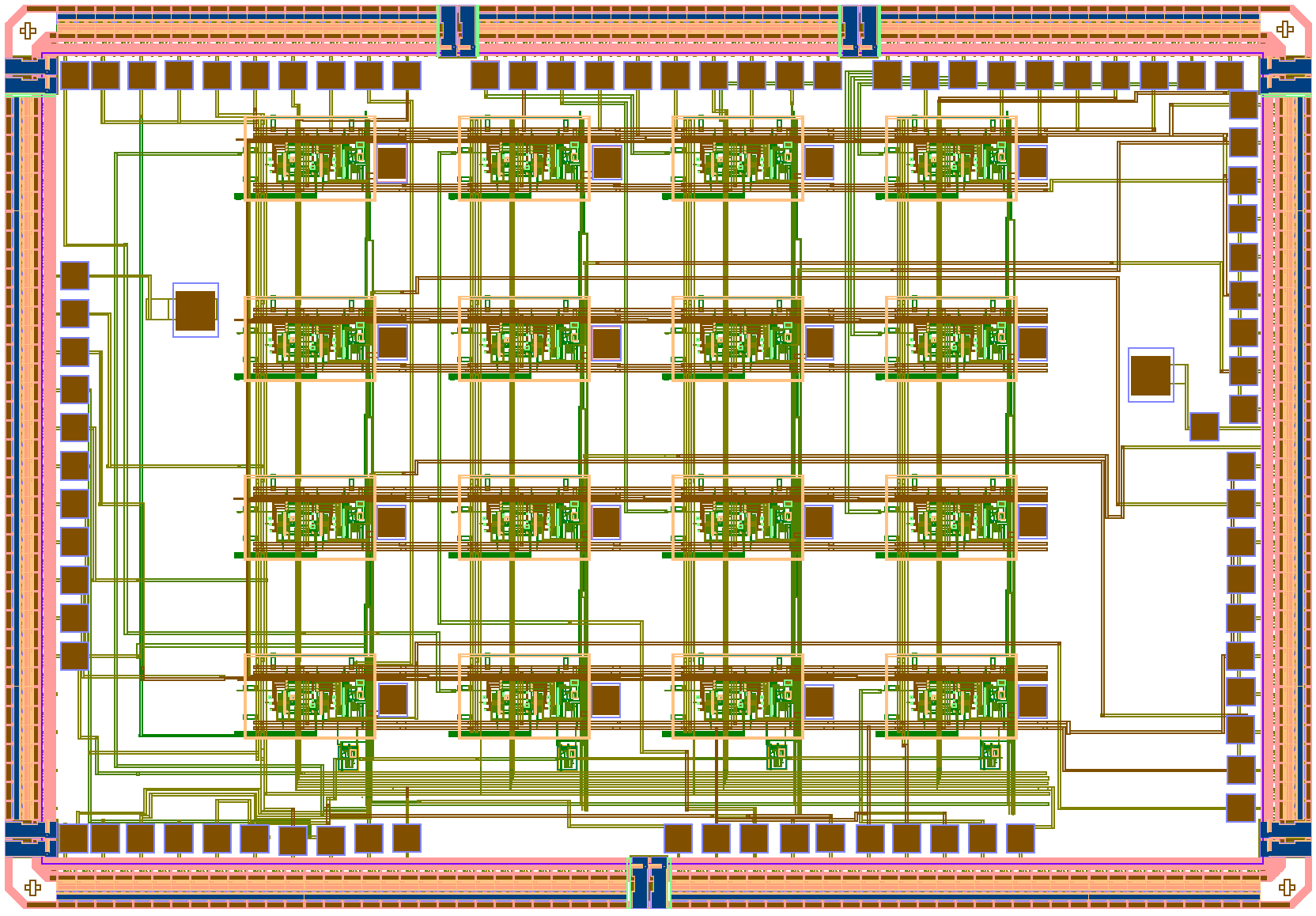Click the first bond pad in the top row
Image resolution: width=1316 pixels, height=916 pixels.
click(75, 76)
